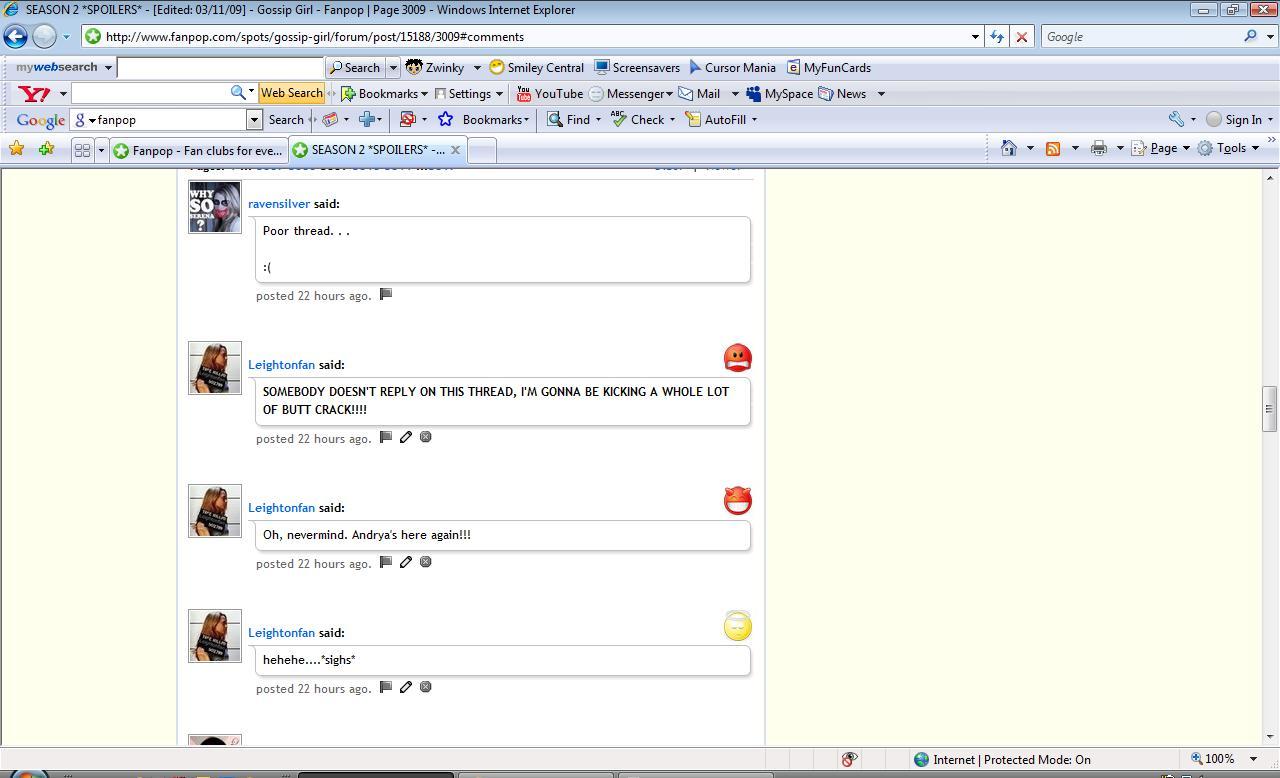The height and width of the screenshot is (778, 1280).
Task: Click the Stop loading red X icon
Action: (1021, 37)
